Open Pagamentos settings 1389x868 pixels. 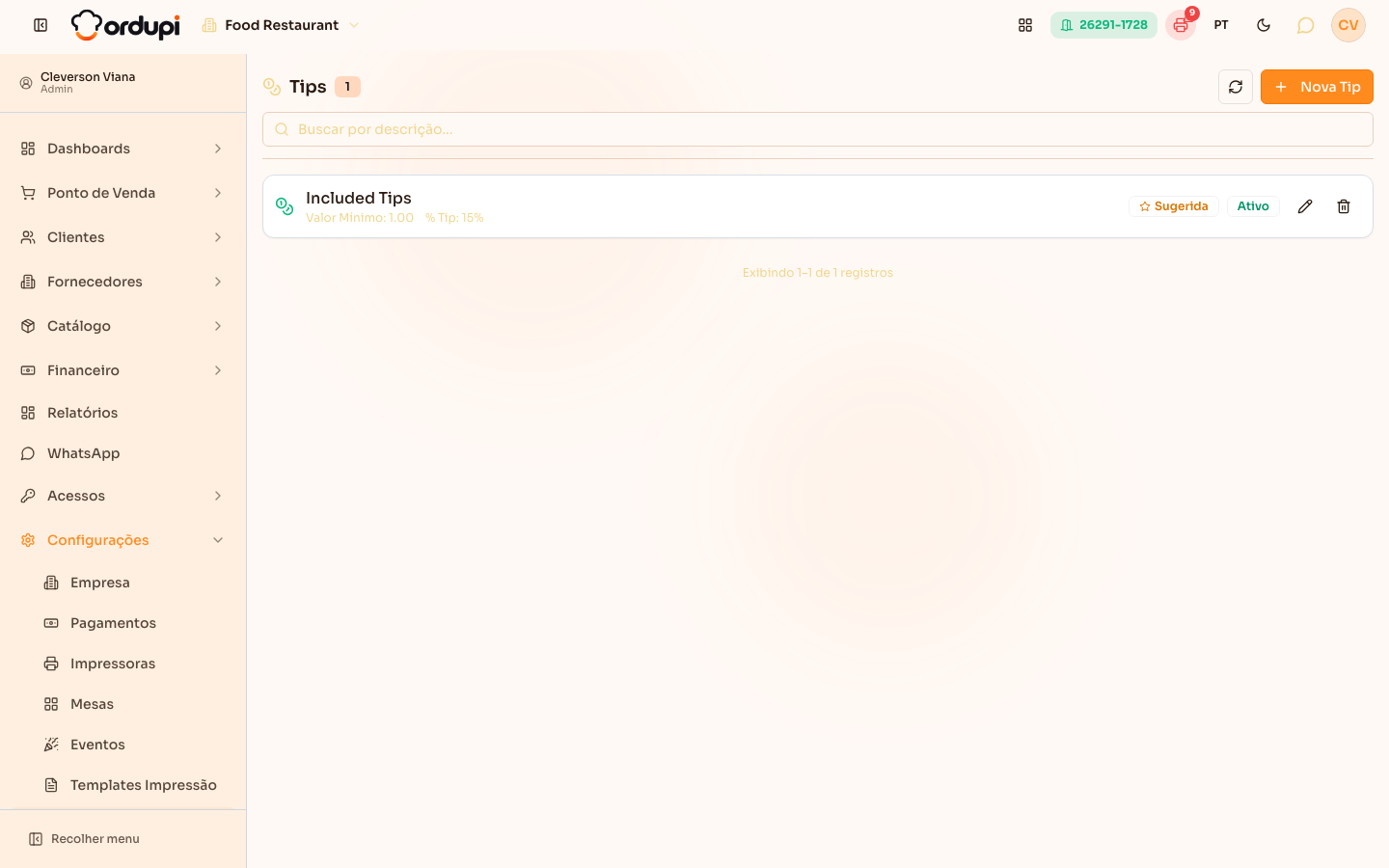click(x=135, y=623)
